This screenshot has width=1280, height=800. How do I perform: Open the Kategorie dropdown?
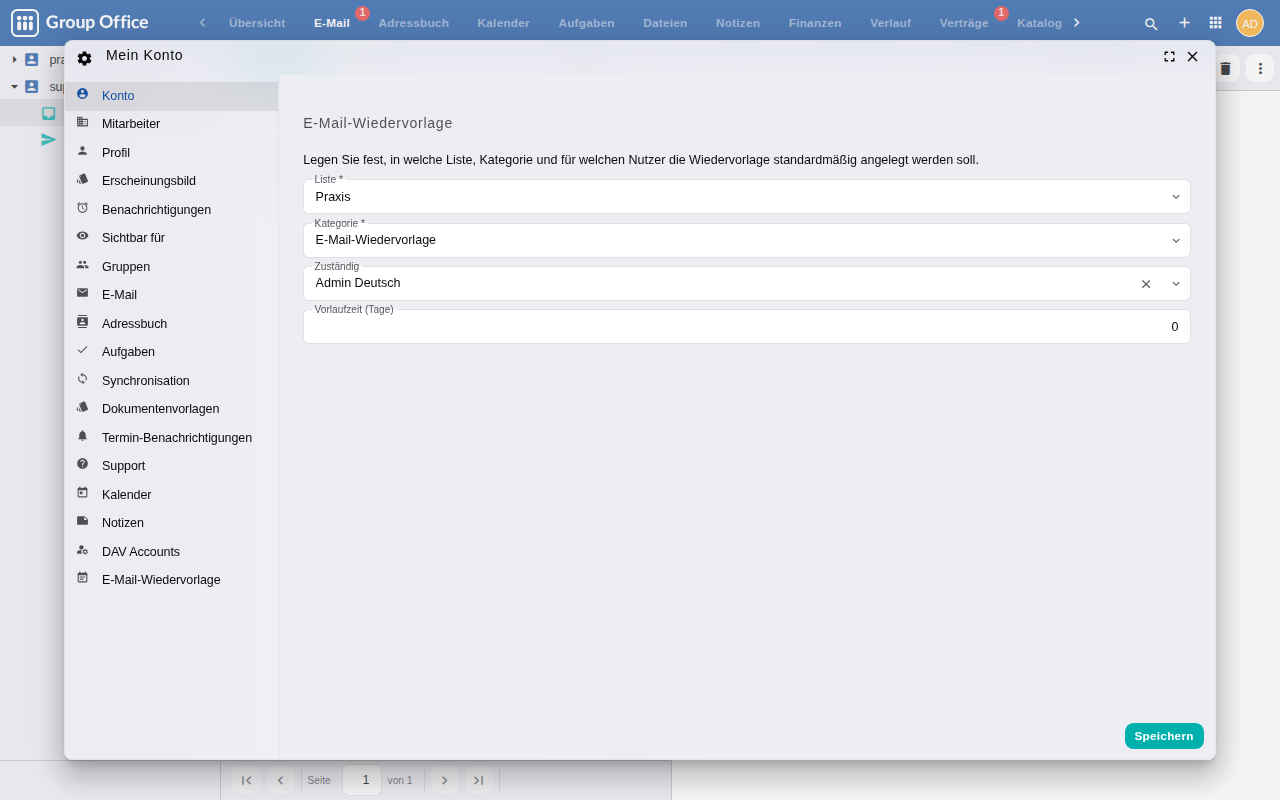[x=747, y=240]
